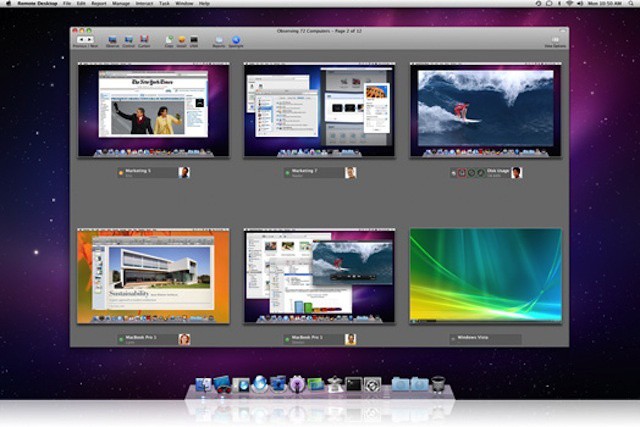Image resolution: width=640 pixels, height=427 pixels.
Task: Open the Reports toolbar icon
Action: tap(218, 40)
